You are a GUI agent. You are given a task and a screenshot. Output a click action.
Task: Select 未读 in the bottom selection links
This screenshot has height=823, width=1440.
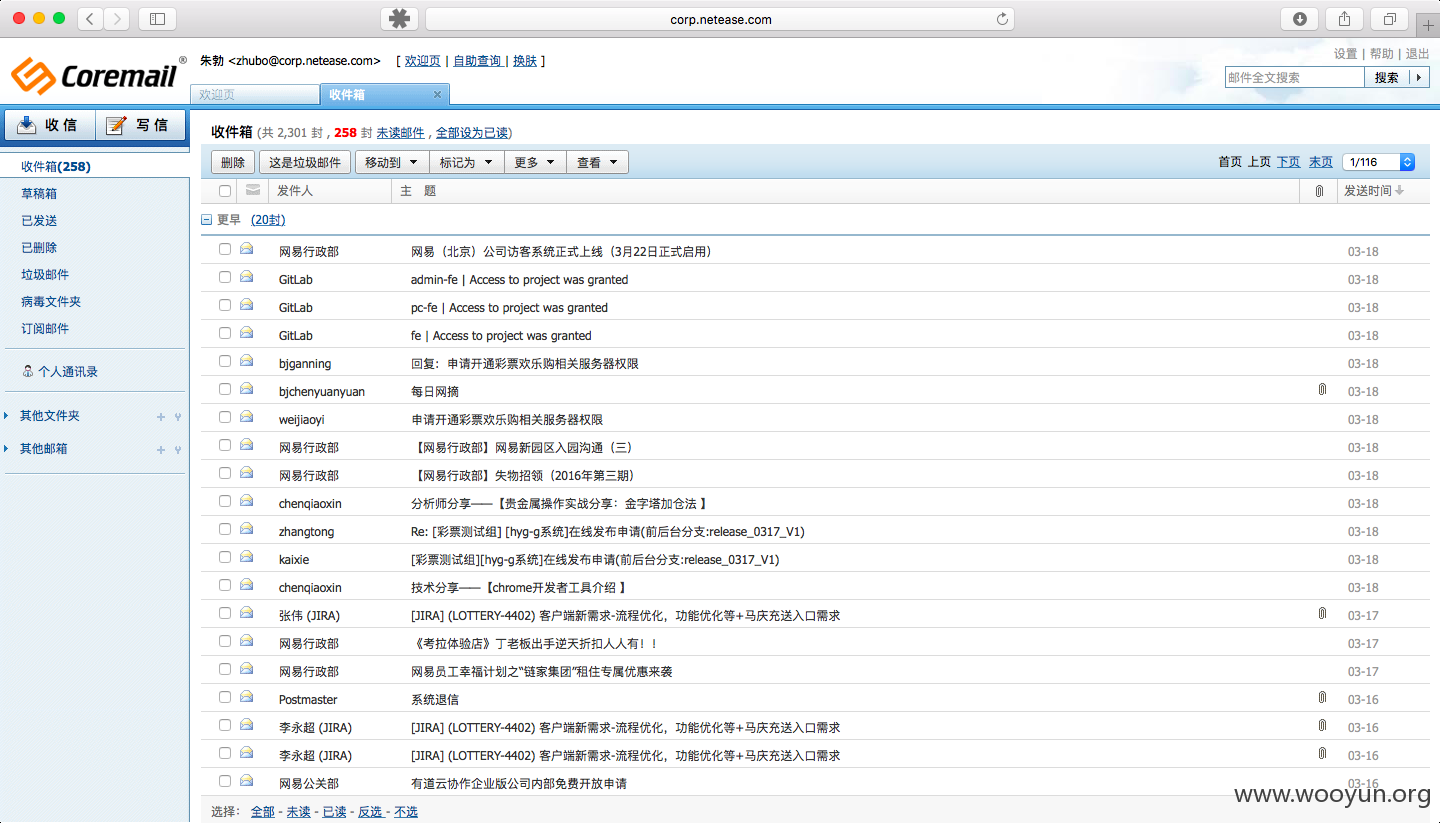[298, 812]
